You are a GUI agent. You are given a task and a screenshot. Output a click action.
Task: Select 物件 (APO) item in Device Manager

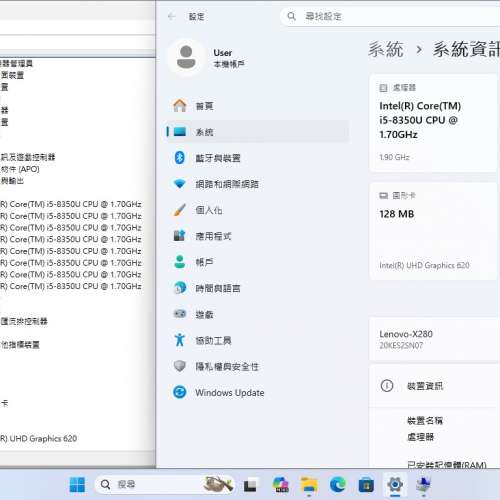coord(20,169)
